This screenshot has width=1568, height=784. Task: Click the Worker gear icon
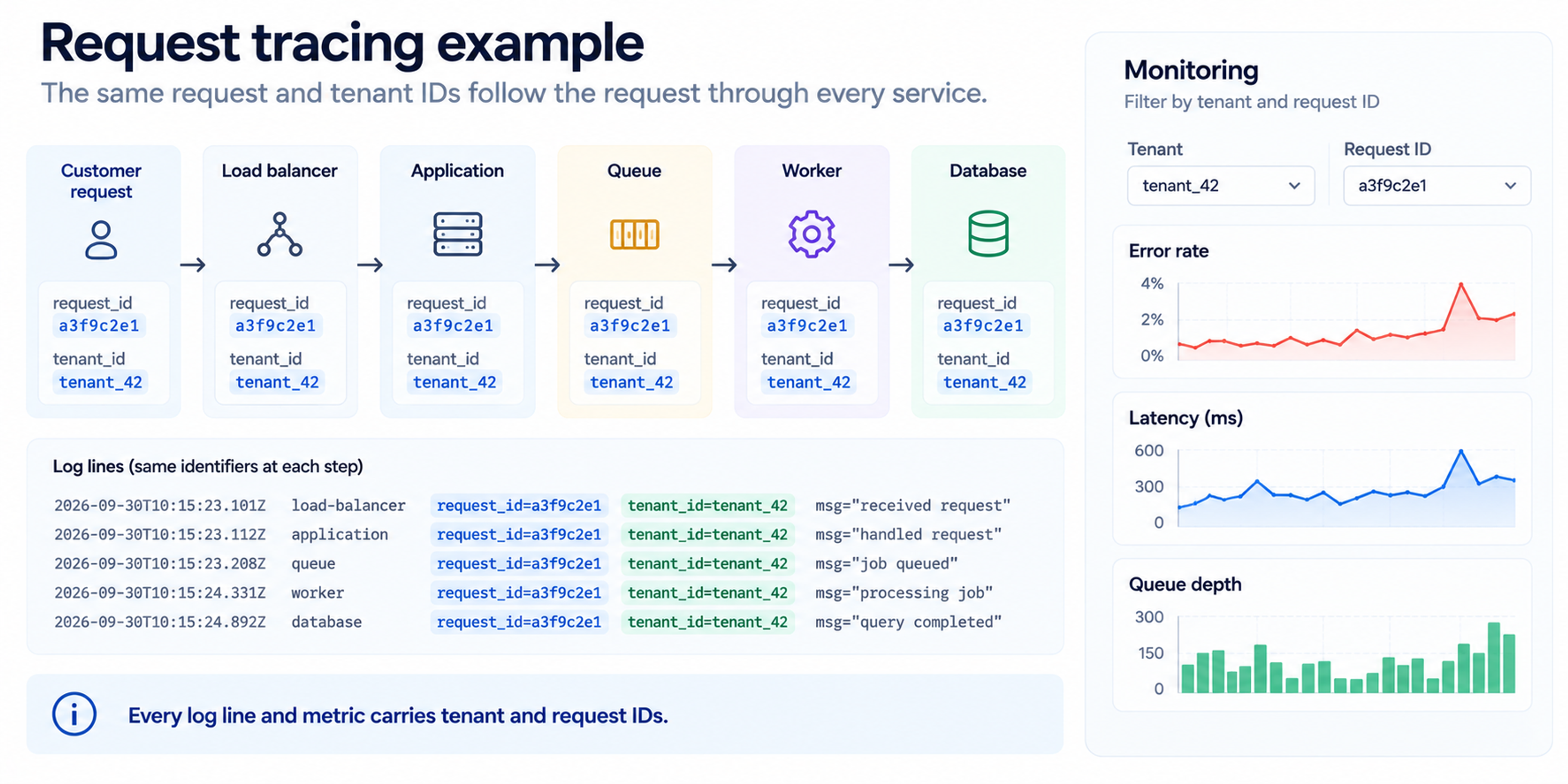pyautogui.click(x=811, y=234)
